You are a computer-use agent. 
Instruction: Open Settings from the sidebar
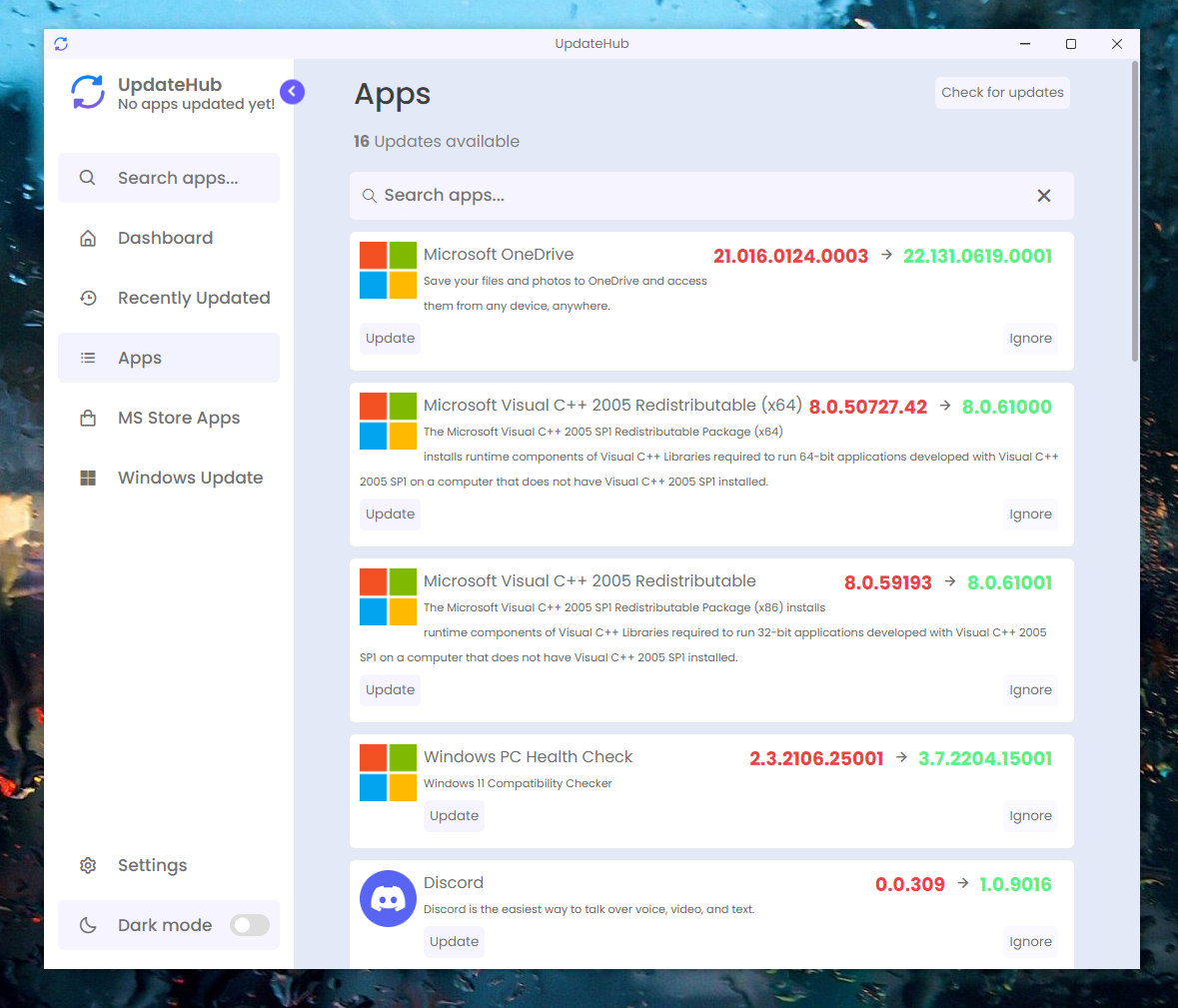pyautogui.click(x=169, y=865)
